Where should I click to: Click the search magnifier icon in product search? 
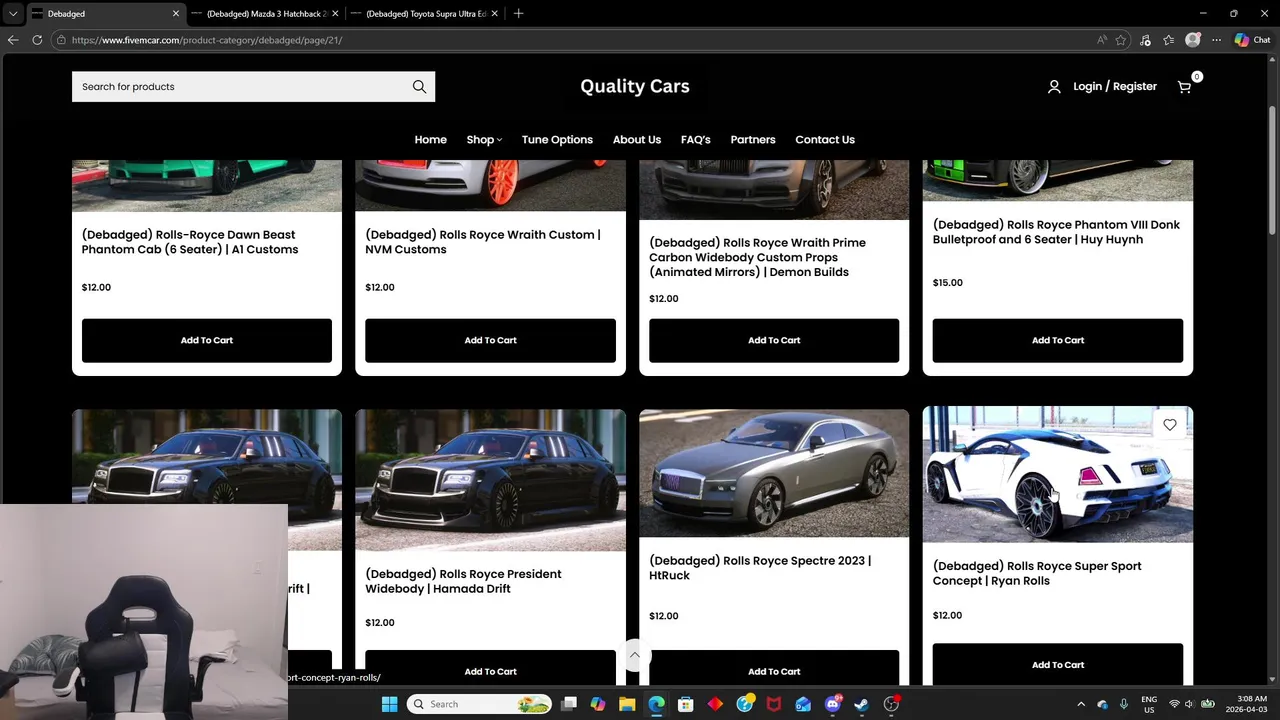(419, 87)
